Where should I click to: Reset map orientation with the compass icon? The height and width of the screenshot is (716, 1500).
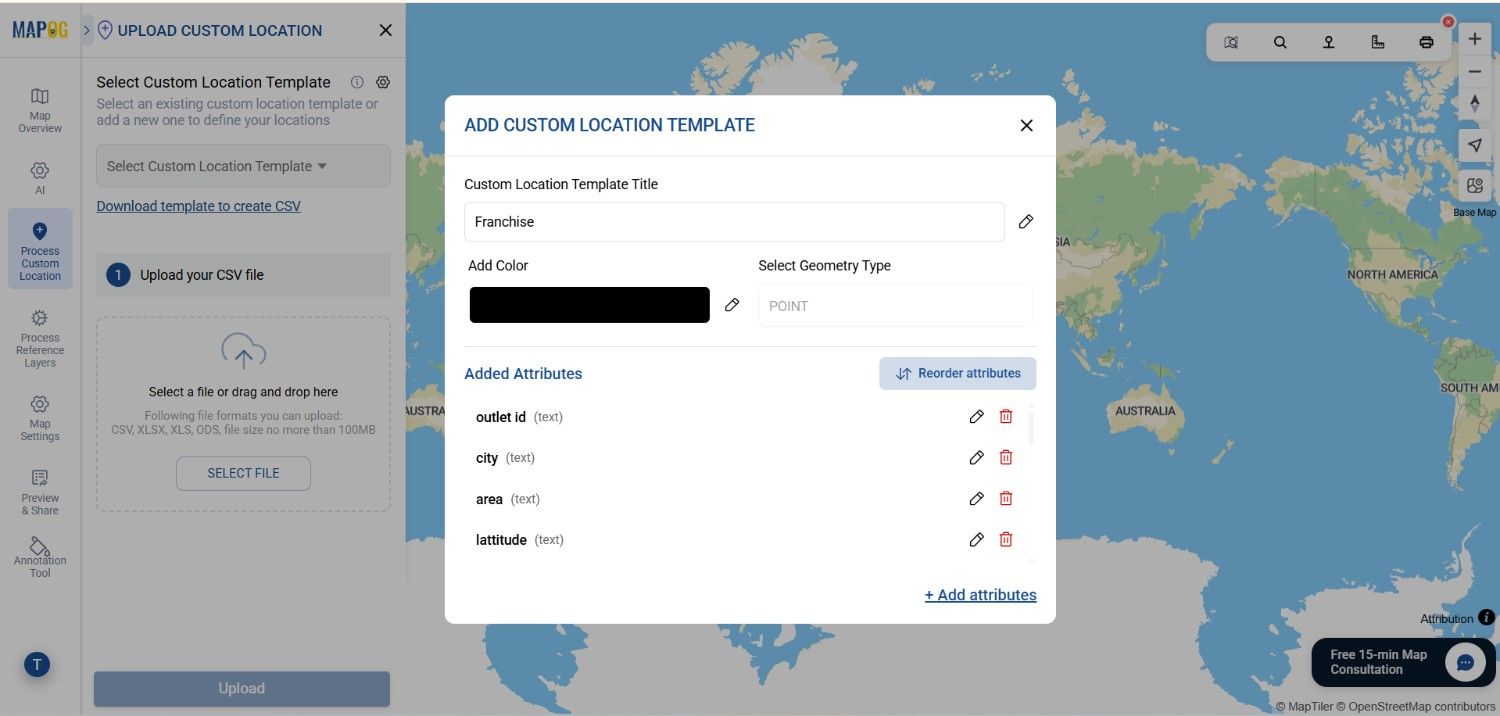(1474, 103)
